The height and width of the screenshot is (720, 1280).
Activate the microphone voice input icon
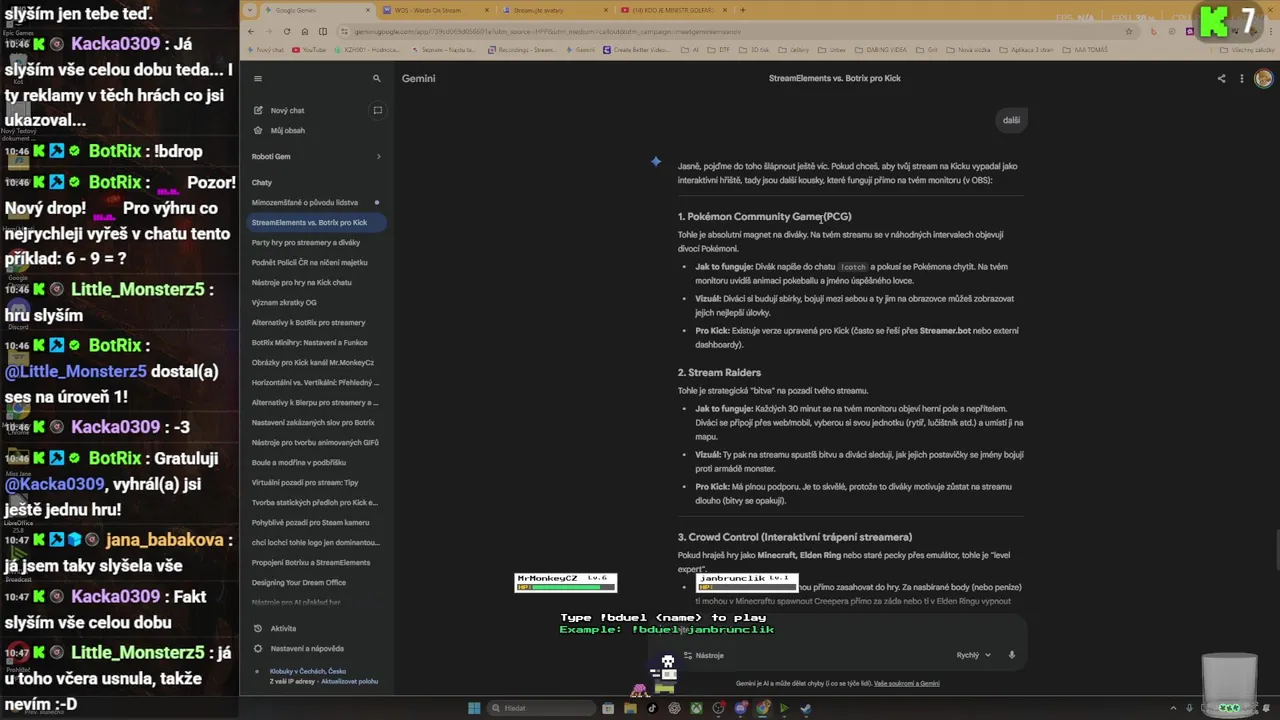pyautogui.click(x=1011, y=655)
